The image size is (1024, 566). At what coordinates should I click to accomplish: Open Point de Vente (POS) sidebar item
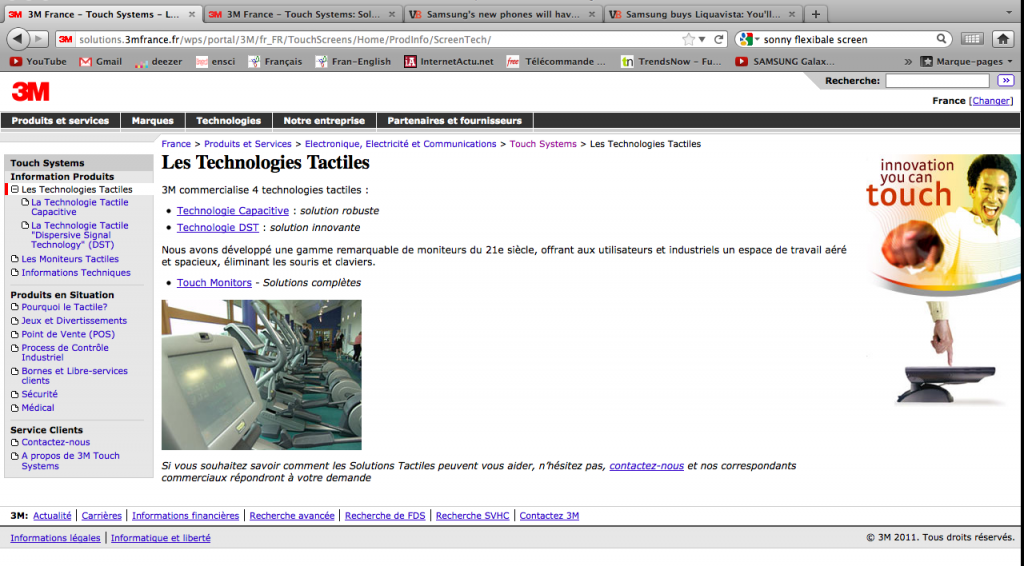(68, 334)
